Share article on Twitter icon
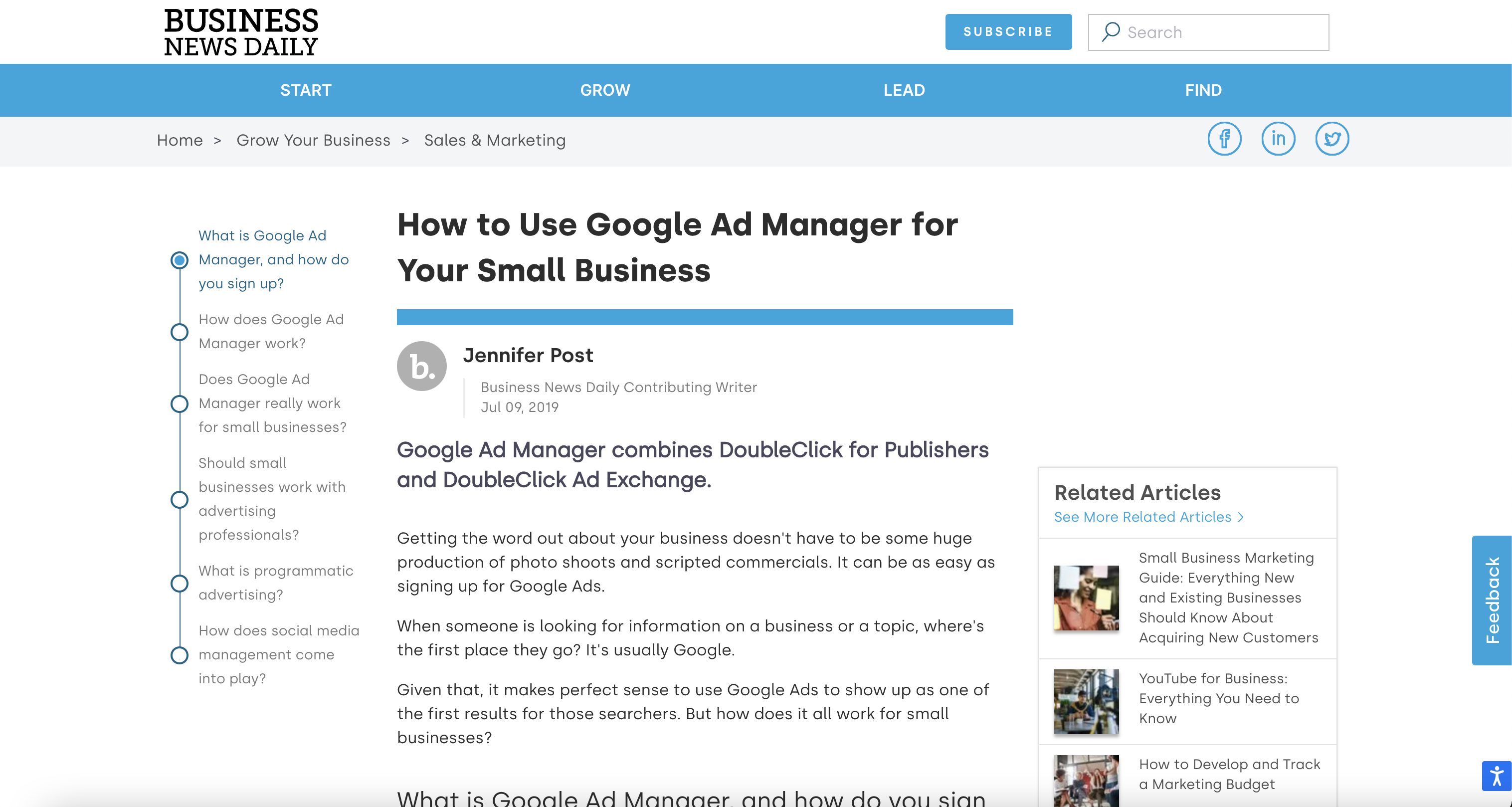The image size is (1512, 807). tap(1332, 139)
